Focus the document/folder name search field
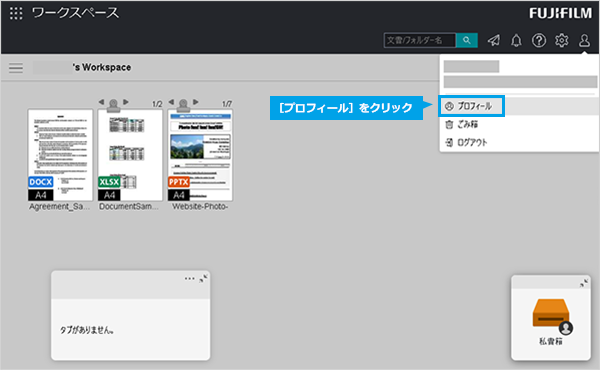The image size is (600, 370). [x=420, y=40]
